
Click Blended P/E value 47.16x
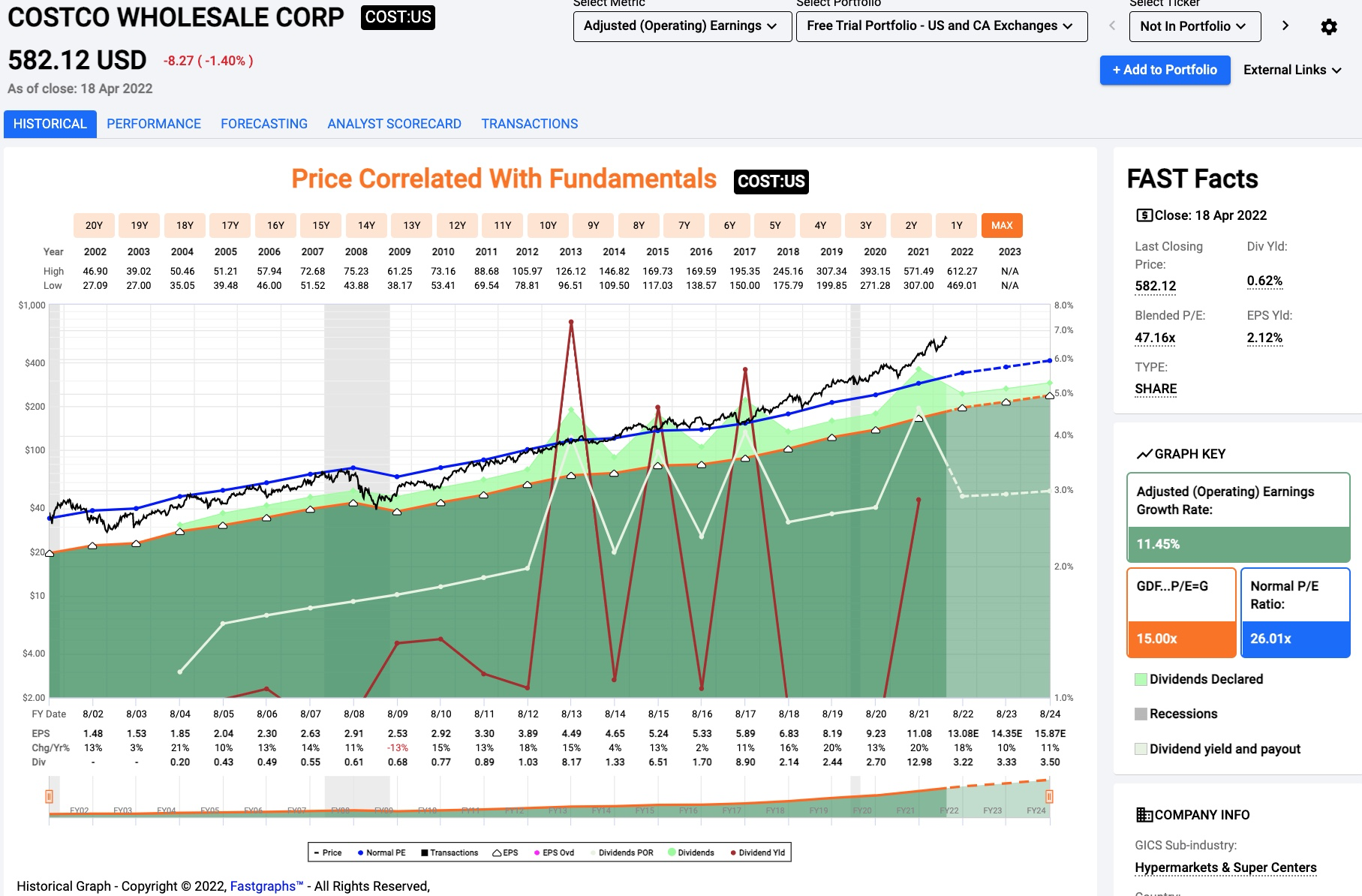click(1155, 338)
